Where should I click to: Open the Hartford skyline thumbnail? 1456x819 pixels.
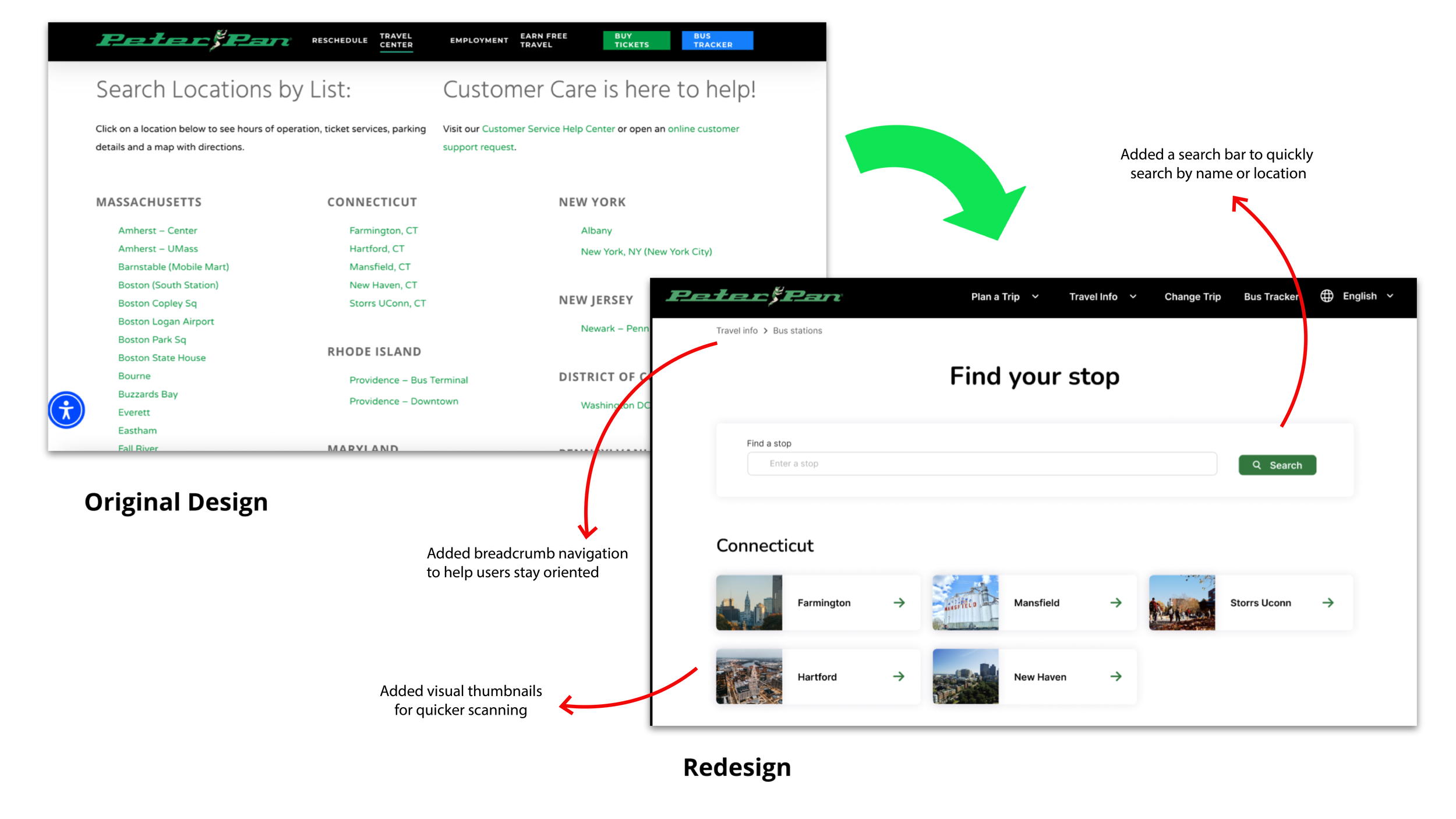click(x=749, y=676)
